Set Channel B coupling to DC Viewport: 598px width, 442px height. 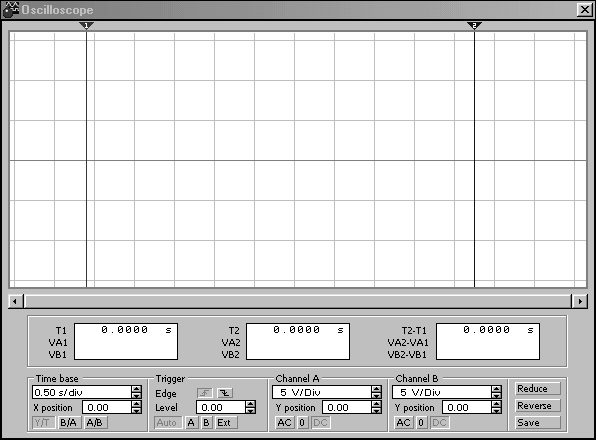[x=440, y=423]
